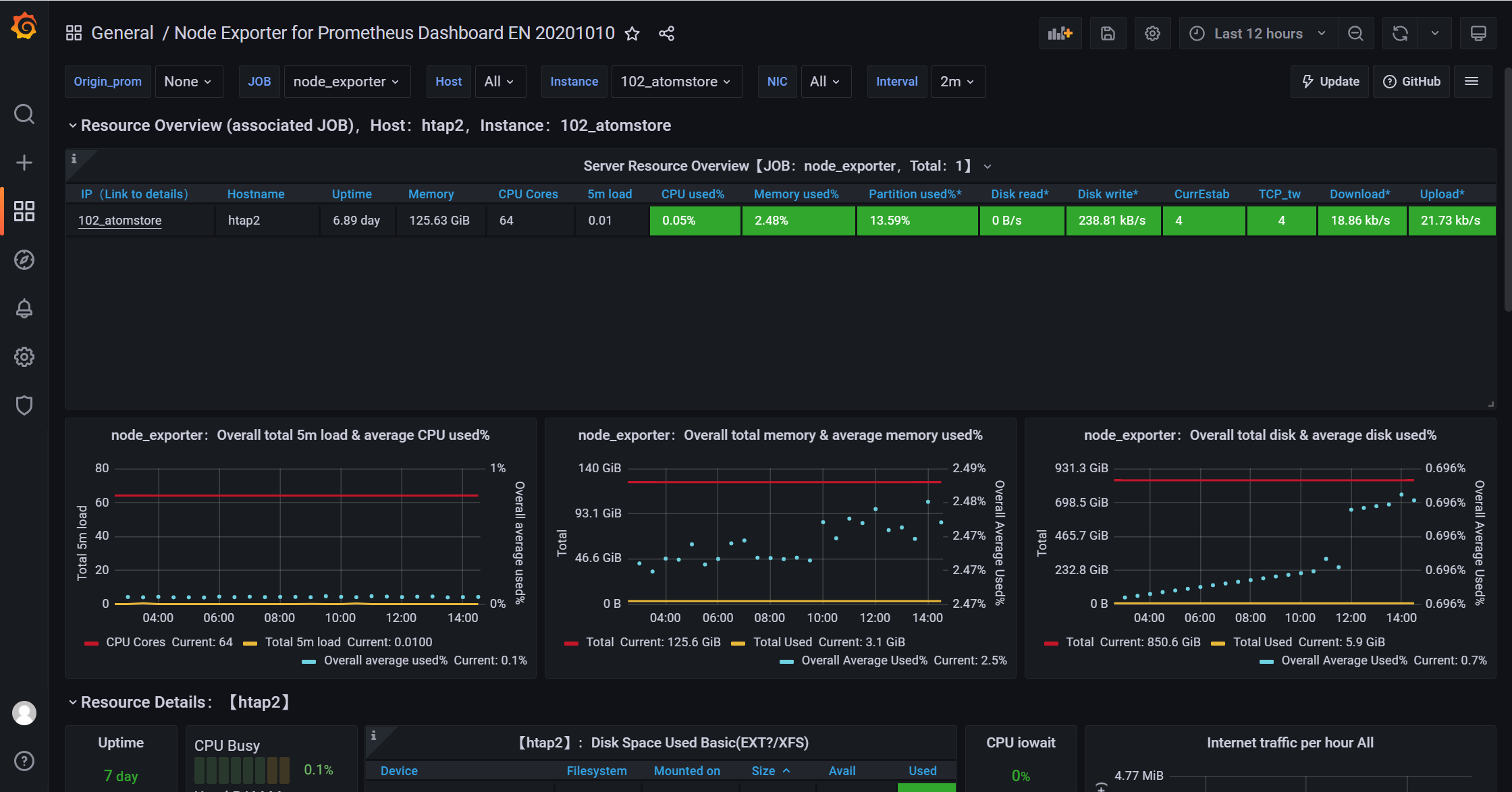The image size is (1512, 792).
Task: Open the user profile avatar
Action: coord(24,713)
